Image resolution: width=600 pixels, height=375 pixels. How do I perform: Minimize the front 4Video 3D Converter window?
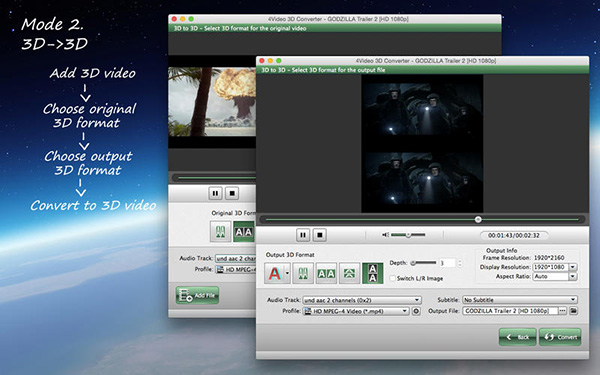(x=270, y=60)
